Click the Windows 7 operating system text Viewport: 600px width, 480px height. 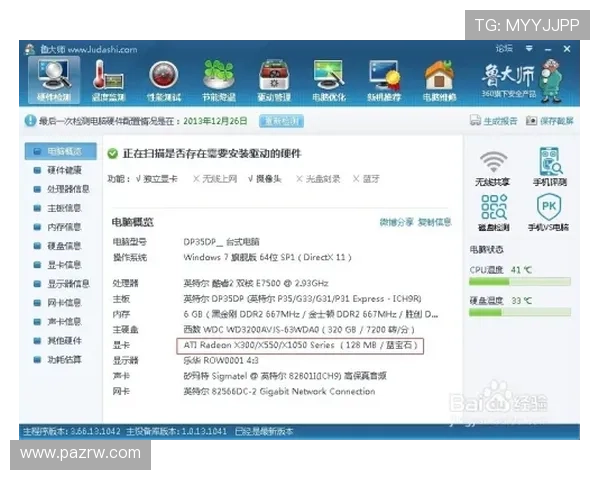267,257
